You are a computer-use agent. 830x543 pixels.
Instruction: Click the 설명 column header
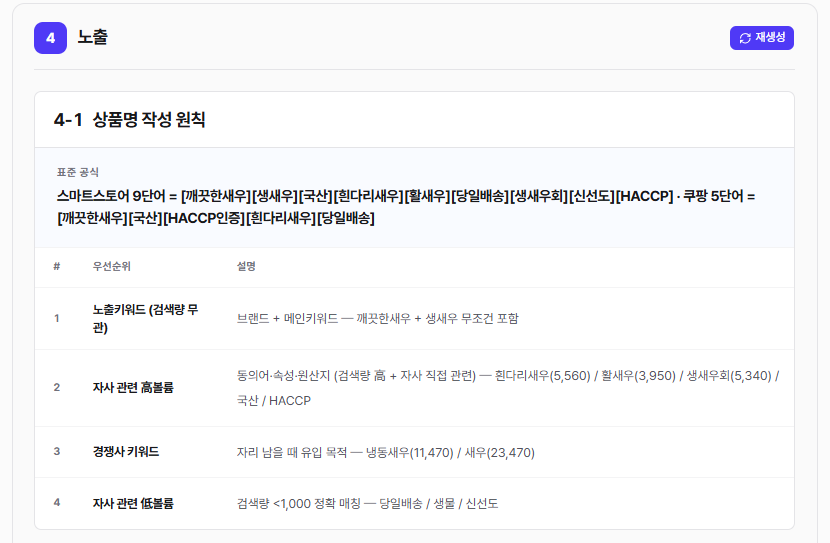coord(246,266)
